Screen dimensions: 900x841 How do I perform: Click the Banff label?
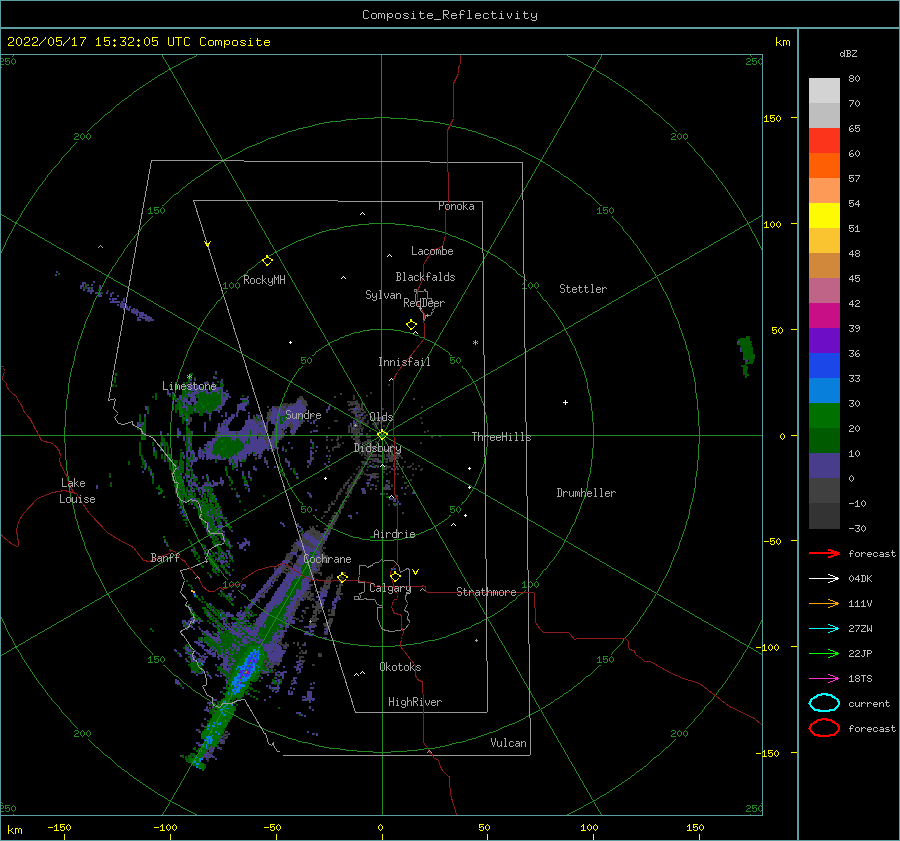165,558
